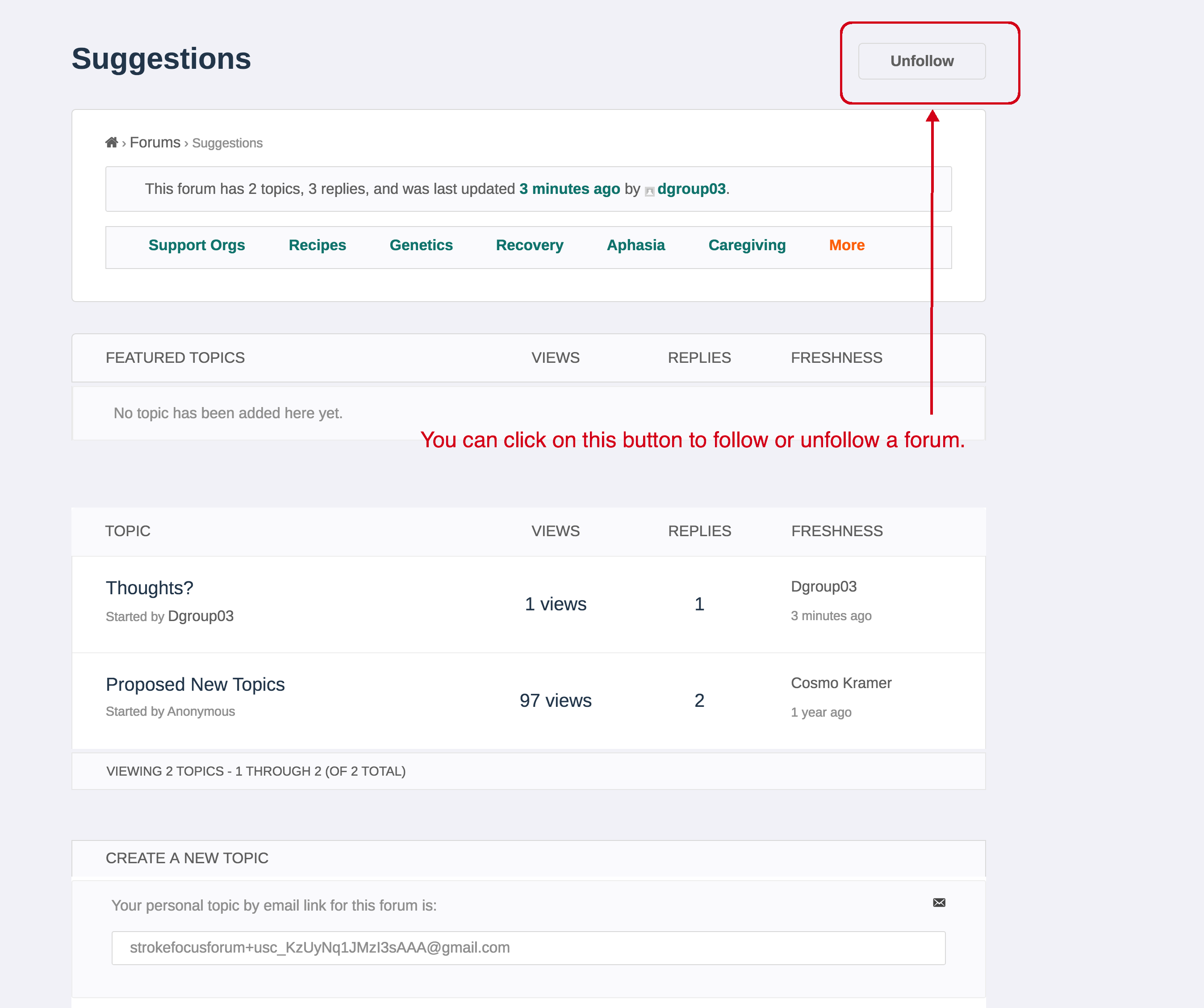Click the envelope icon beside email link
The width and height of the screenshot is (1204, 1008).
point(939,903)
